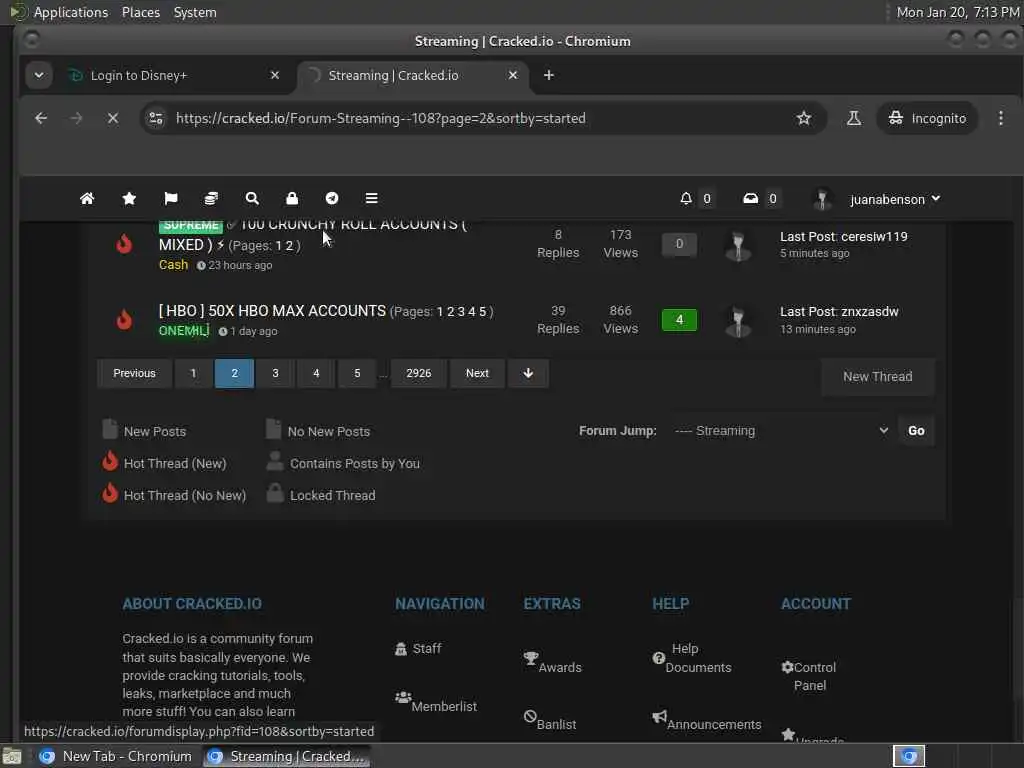Open the private messages inbox icon
This screenshot has height=768, width=1024.
coord(750,199)
